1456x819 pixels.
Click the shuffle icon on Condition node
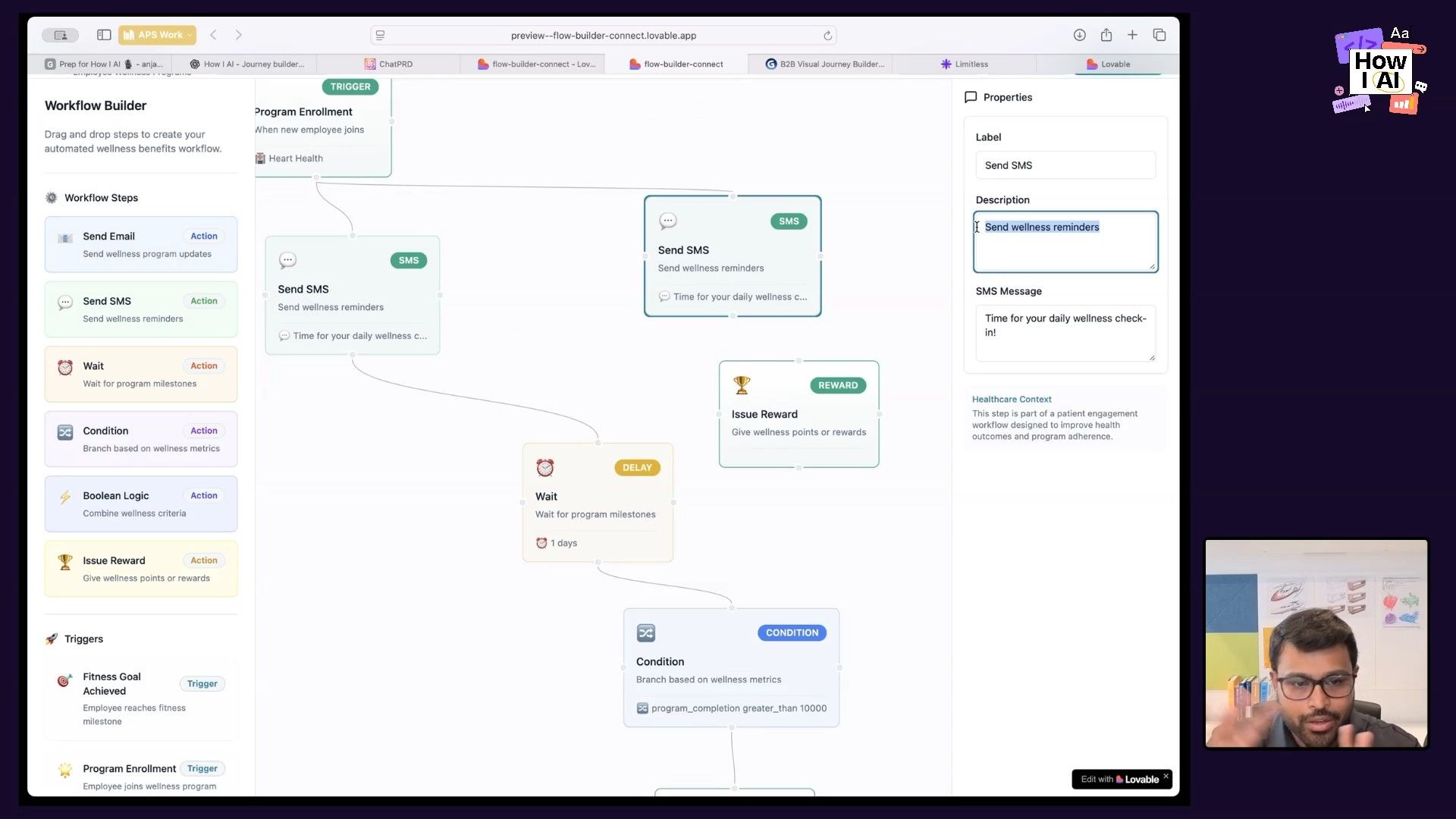click(645, 632)
